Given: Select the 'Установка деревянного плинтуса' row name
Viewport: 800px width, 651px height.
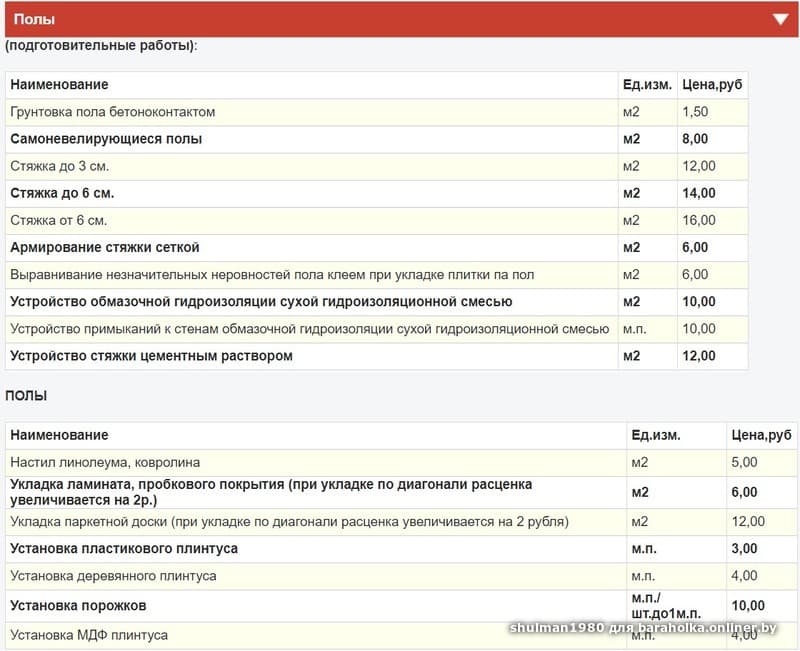Looking at the screenshot, I should coord(113,576).
